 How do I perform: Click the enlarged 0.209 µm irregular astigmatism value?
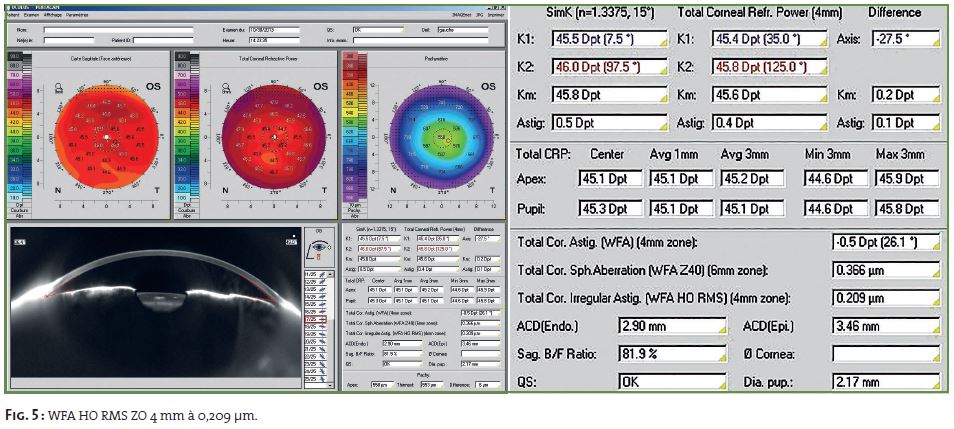click(885, 298)
